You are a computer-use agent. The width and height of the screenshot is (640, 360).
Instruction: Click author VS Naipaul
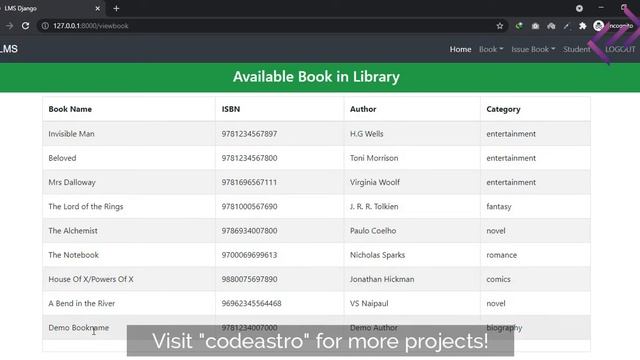pos(369,303)
